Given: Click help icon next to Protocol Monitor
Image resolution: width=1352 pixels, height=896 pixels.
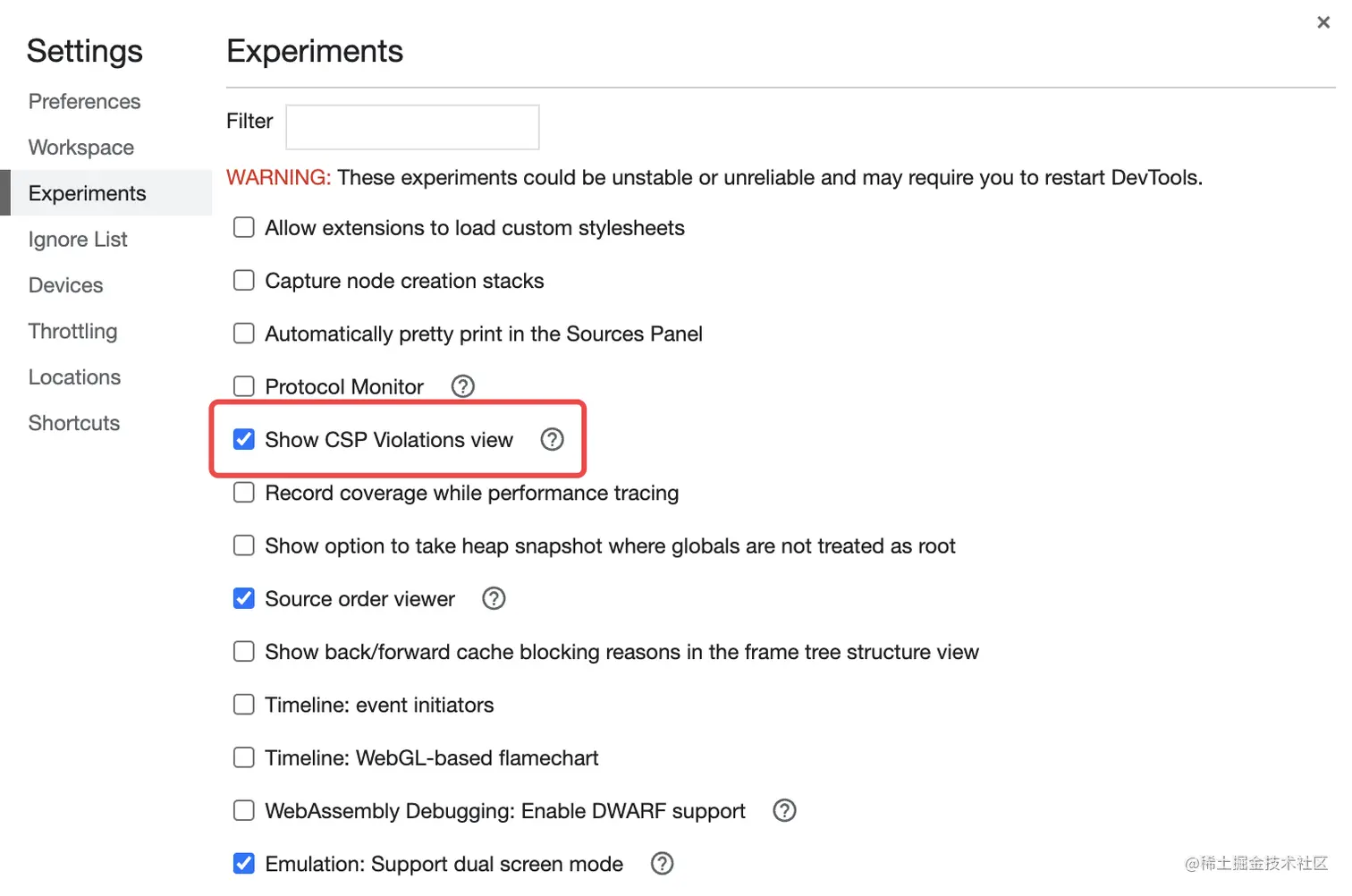Looking at the screenshot, I should [x=462, y=386].
